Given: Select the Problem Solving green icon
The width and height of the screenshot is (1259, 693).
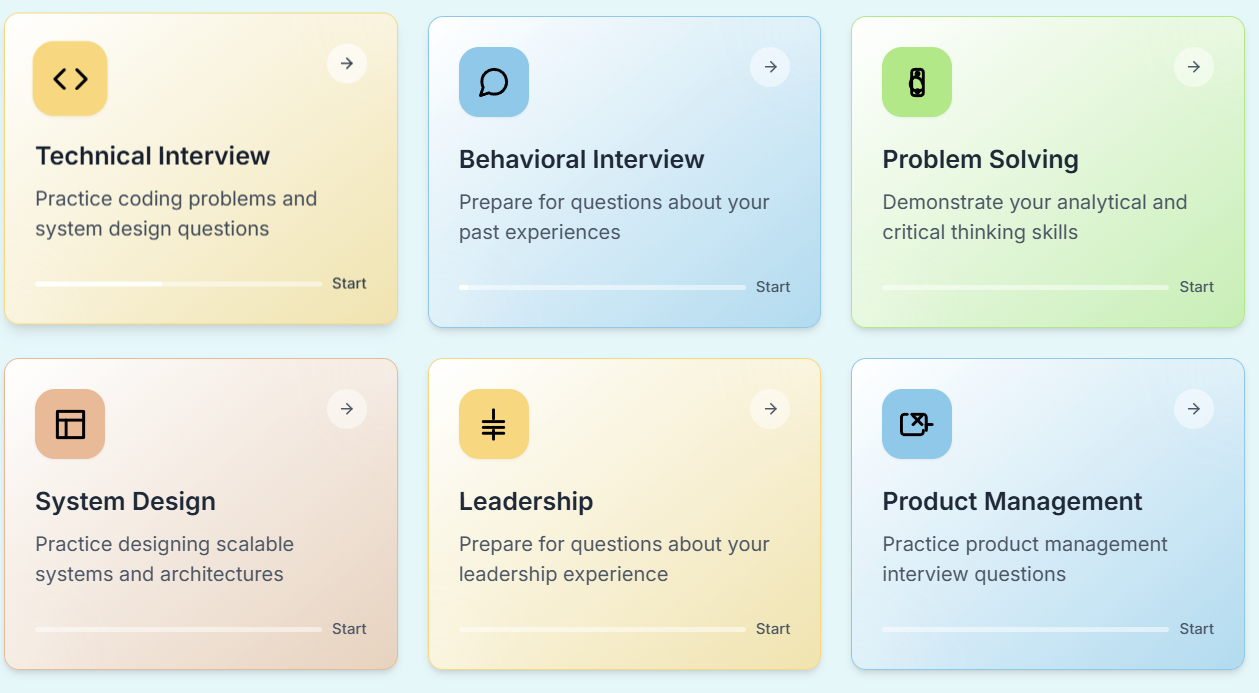Looking at the screenshot, I should coord(916,82).
